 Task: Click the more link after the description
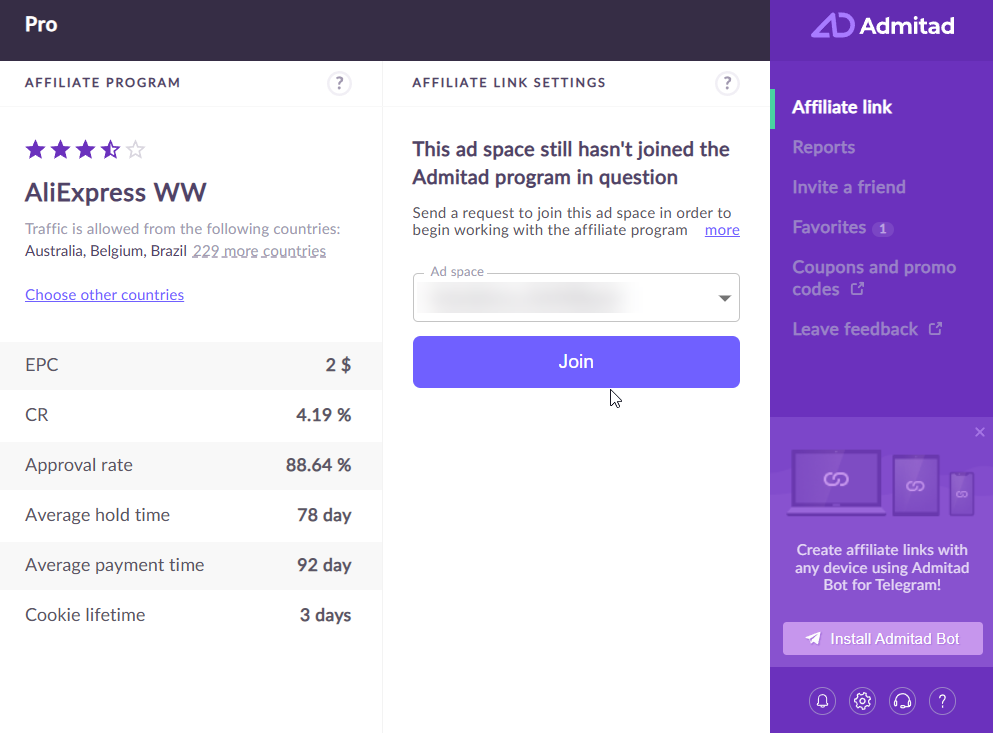(x=722, y=230)
